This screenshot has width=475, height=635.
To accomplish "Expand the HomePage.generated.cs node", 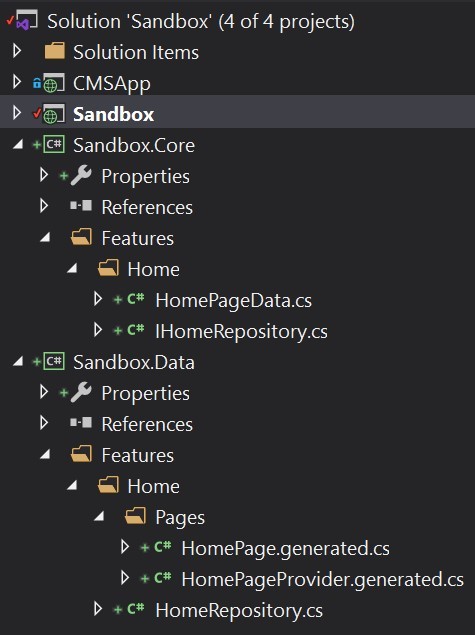I will (x=125, y=547).
